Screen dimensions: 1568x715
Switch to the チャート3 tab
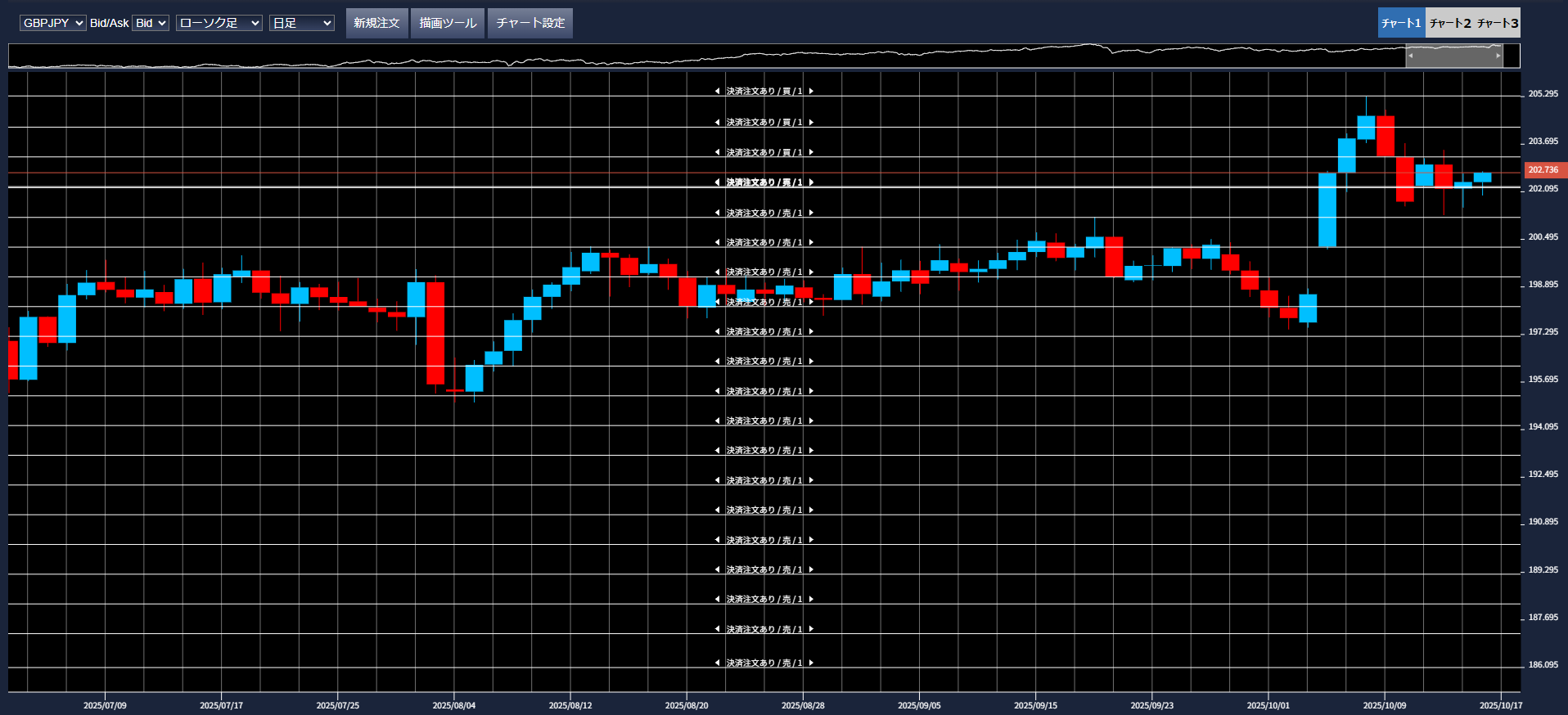[1498, 23]
